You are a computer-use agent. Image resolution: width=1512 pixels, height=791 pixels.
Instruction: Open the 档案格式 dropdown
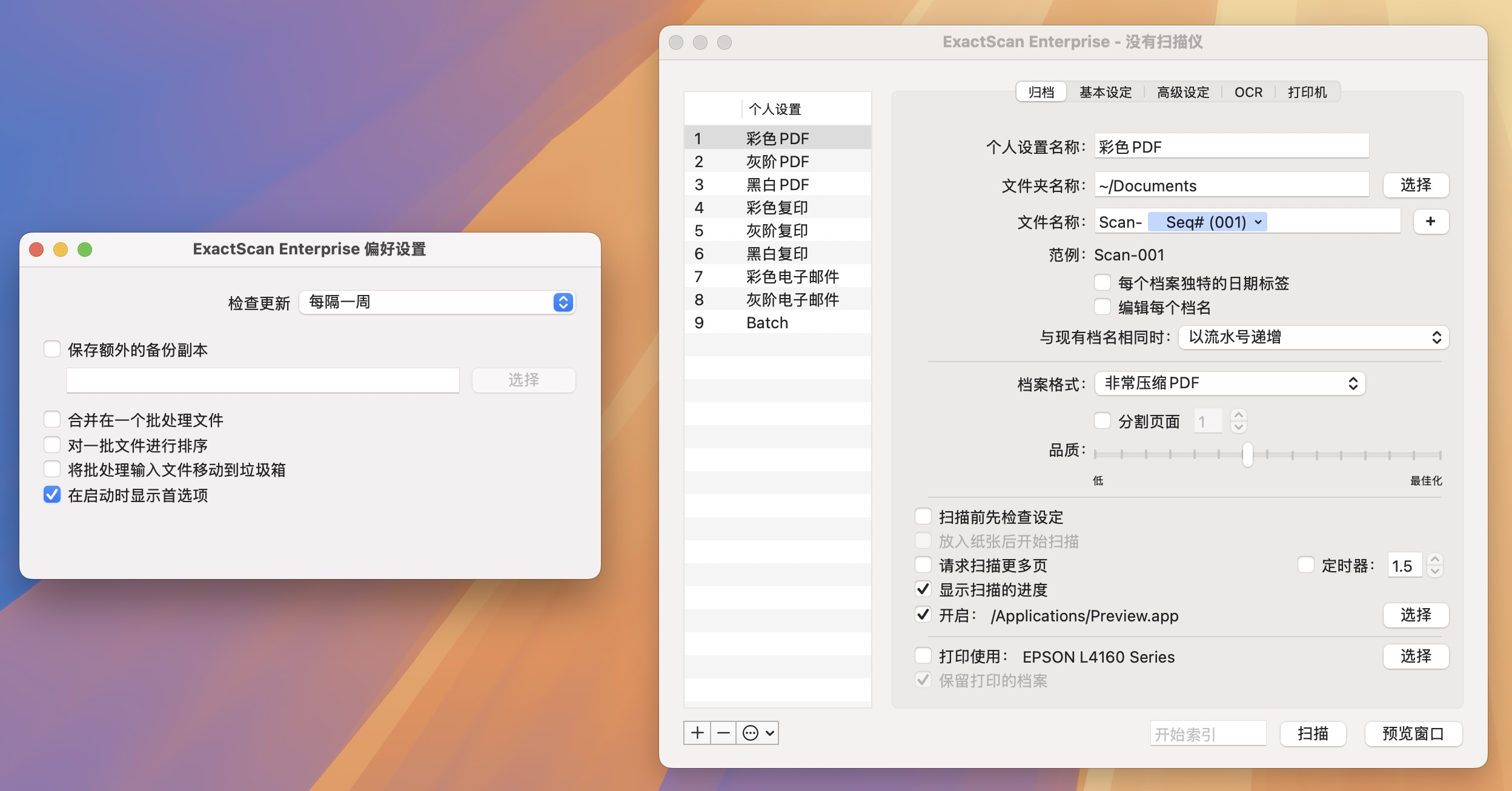tap(1228, 383)
